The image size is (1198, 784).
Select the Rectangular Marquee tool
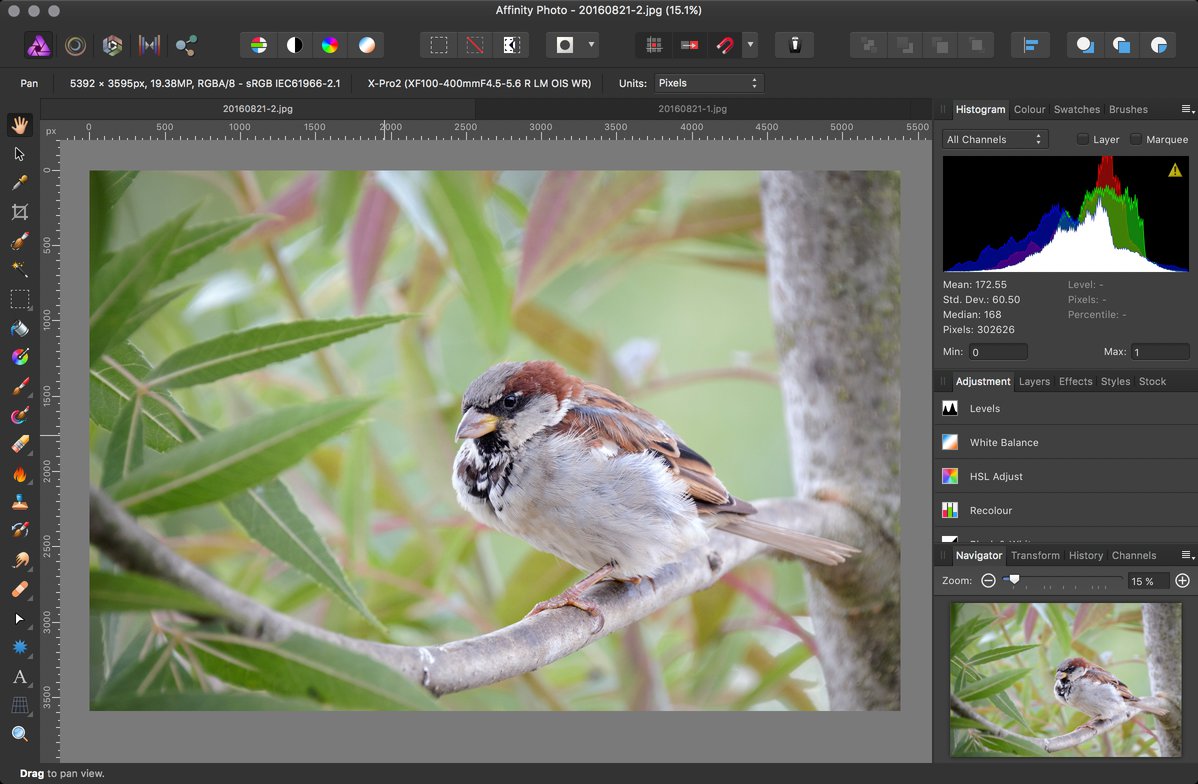(x=20, y=299)
